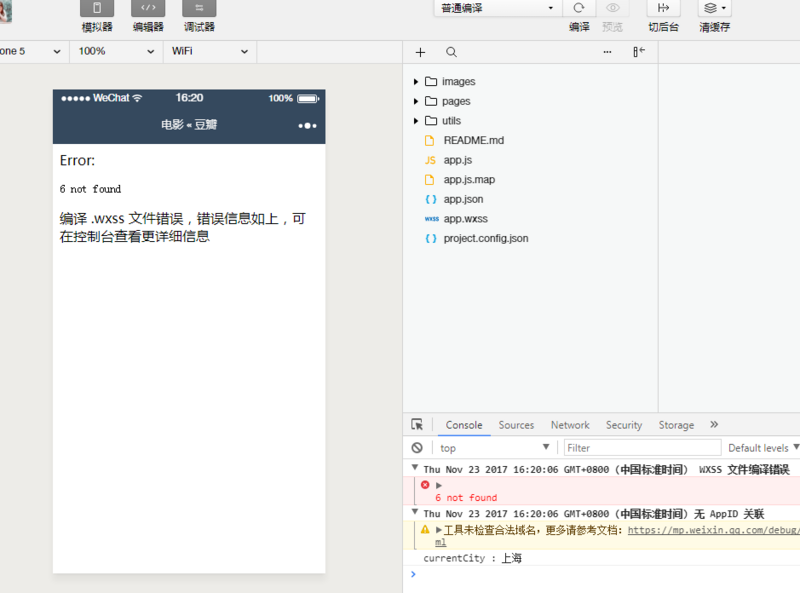Switch to the Security tab

(624, 425)
